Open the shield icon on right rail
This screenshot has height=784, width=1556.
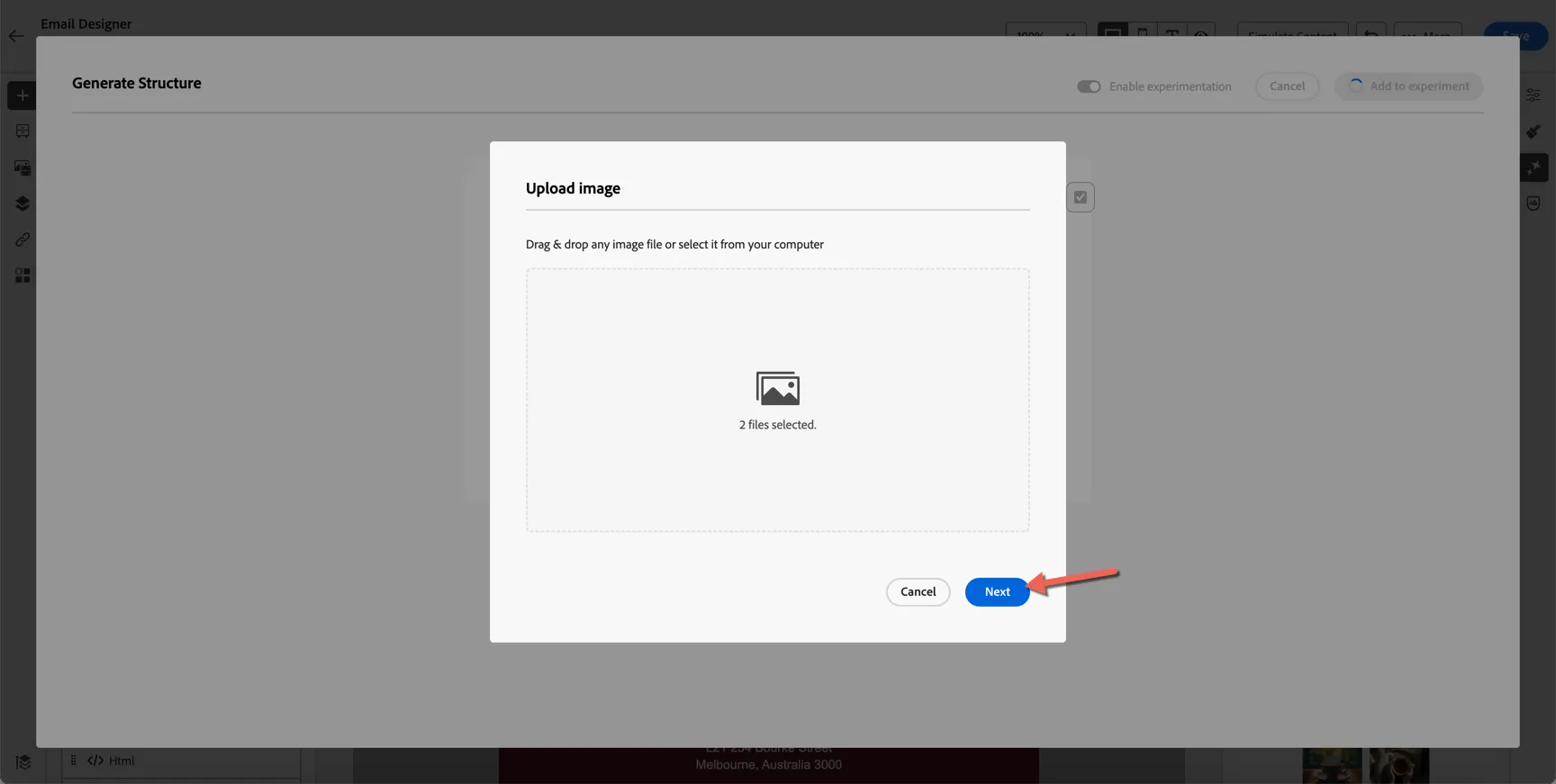1533,203
